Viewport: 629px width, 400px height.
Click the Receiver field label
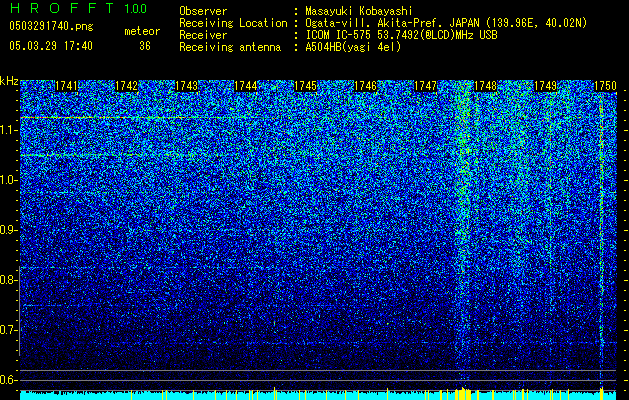pyautogui.click(x=203, y=35)
